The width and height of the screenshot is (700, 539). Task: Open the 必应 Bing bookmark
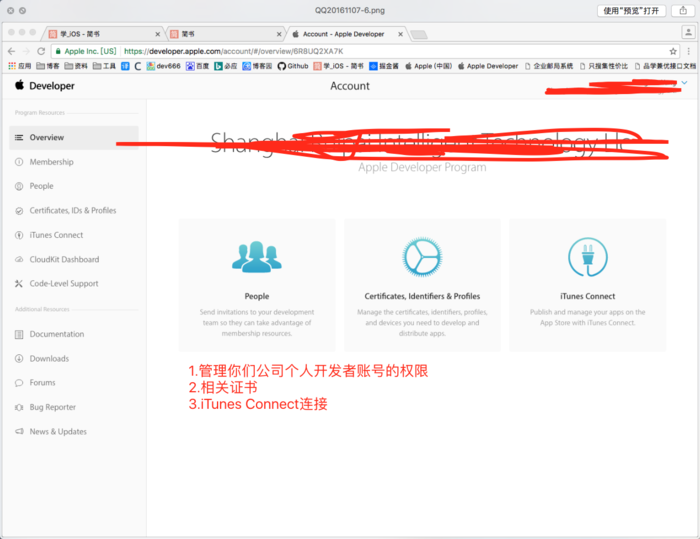point(225,66)
